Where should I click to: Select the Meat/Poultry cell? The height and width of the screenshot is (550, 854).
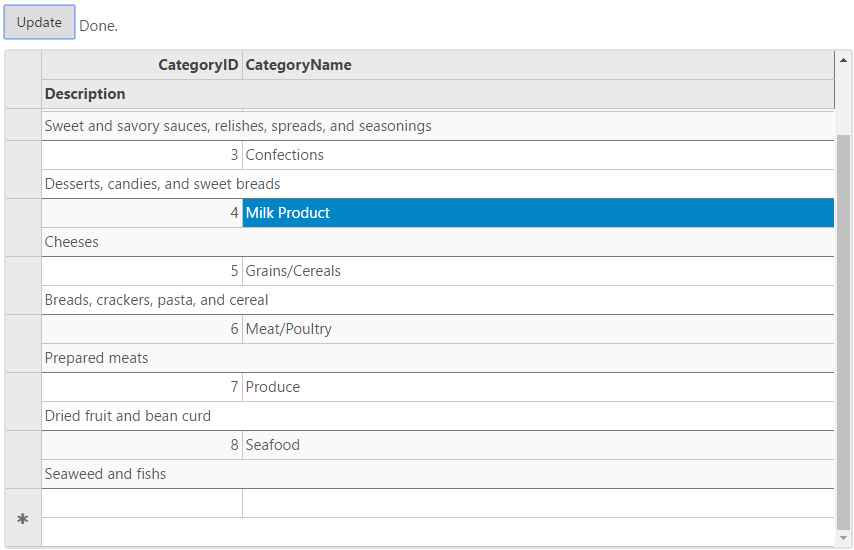[537, 329]
